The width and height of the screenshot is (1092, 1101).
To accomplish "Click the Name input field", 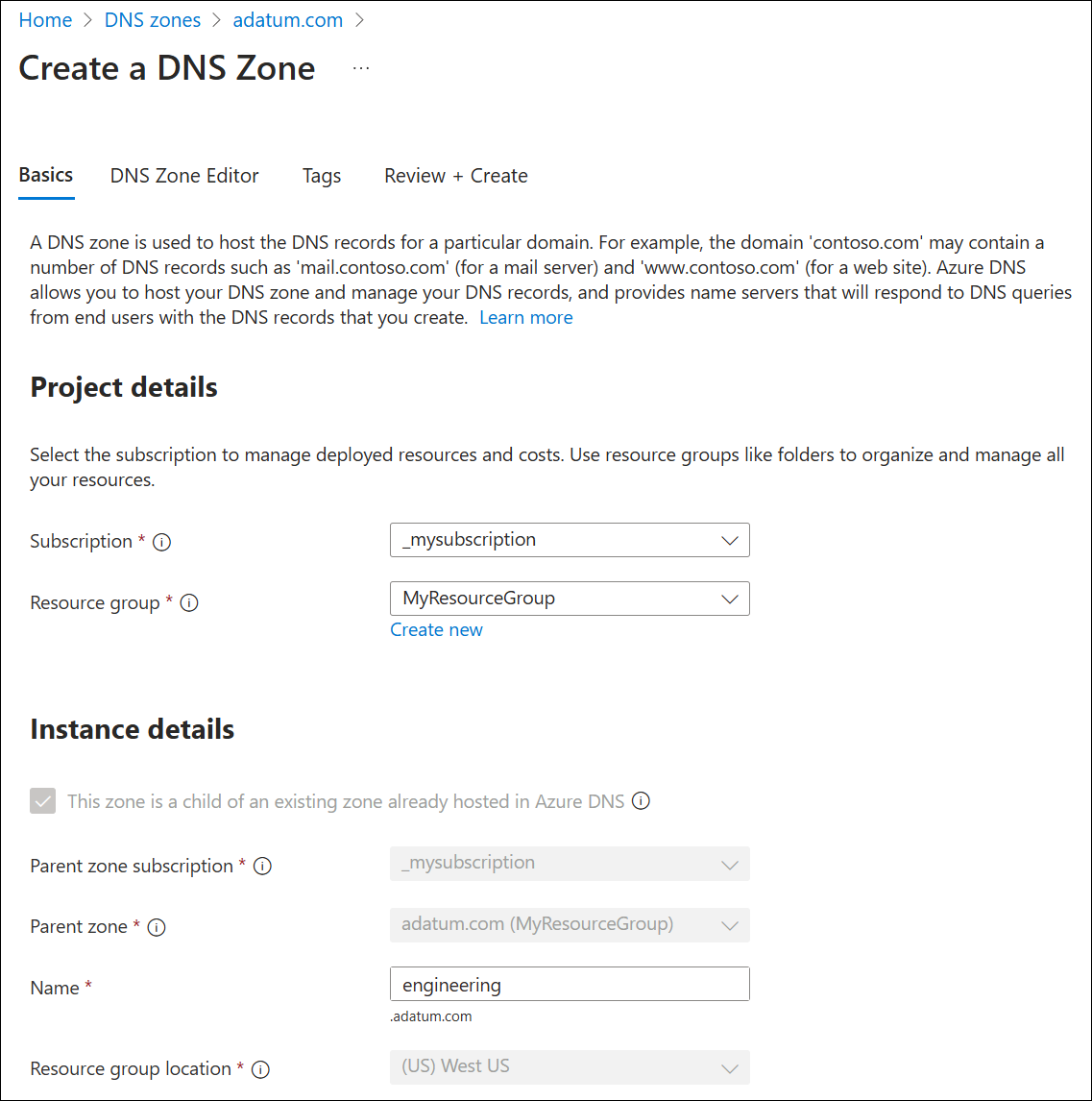I will click(570, 985).
